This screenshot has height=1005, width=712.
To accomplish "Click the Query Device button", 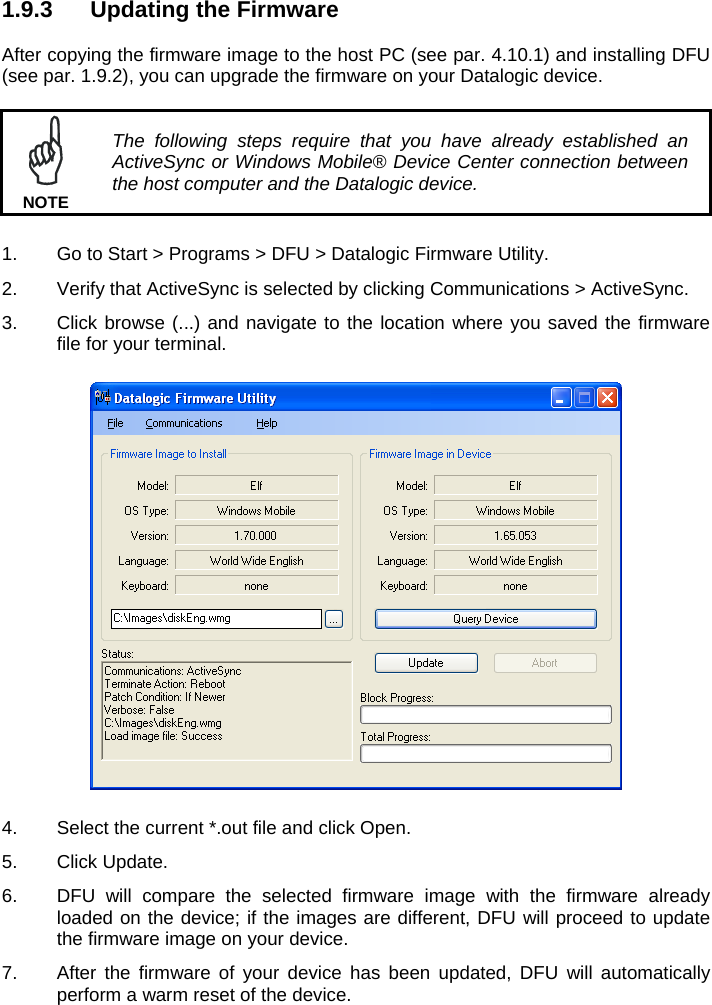I will [x=486, y=619].
